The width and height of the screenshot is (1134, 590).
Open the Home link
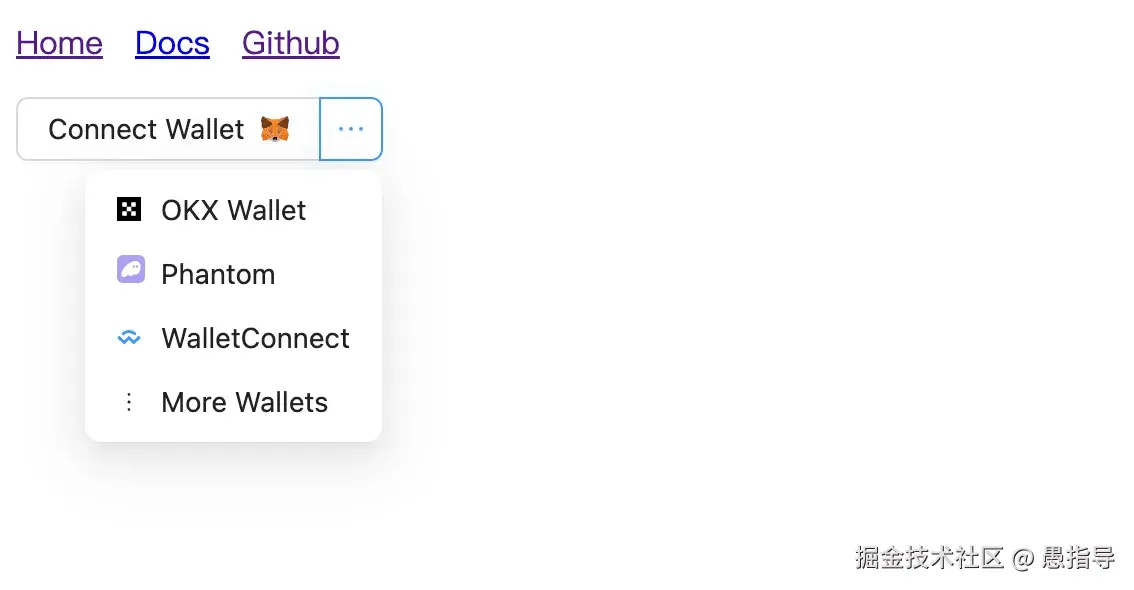coord(59,43)
